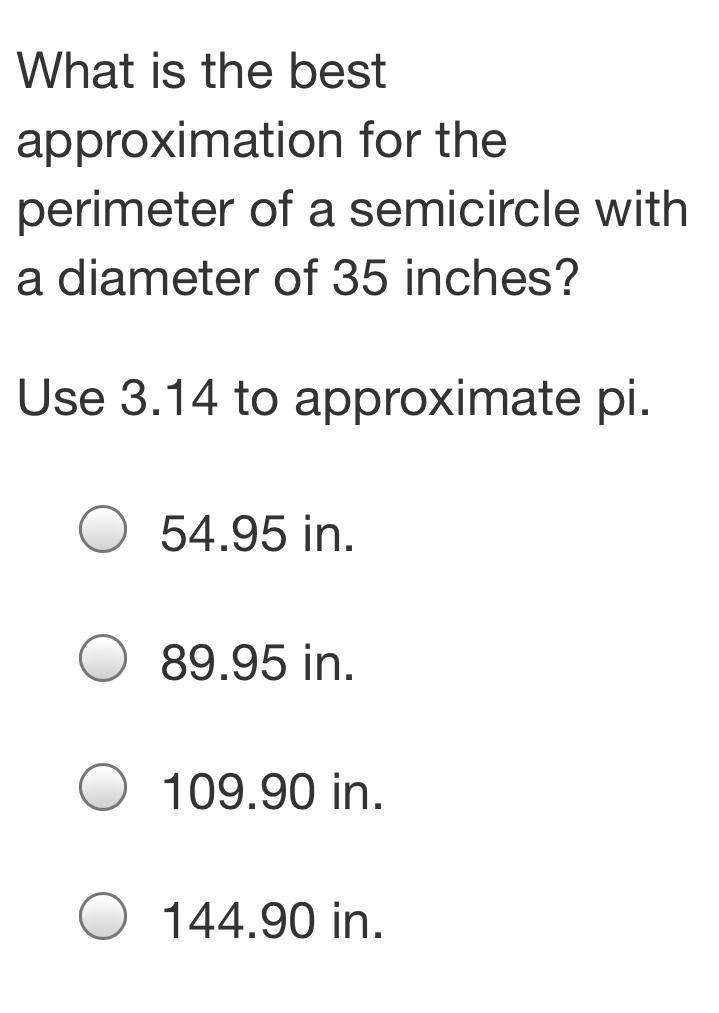Click the 'approximation for the' text line

262,140
